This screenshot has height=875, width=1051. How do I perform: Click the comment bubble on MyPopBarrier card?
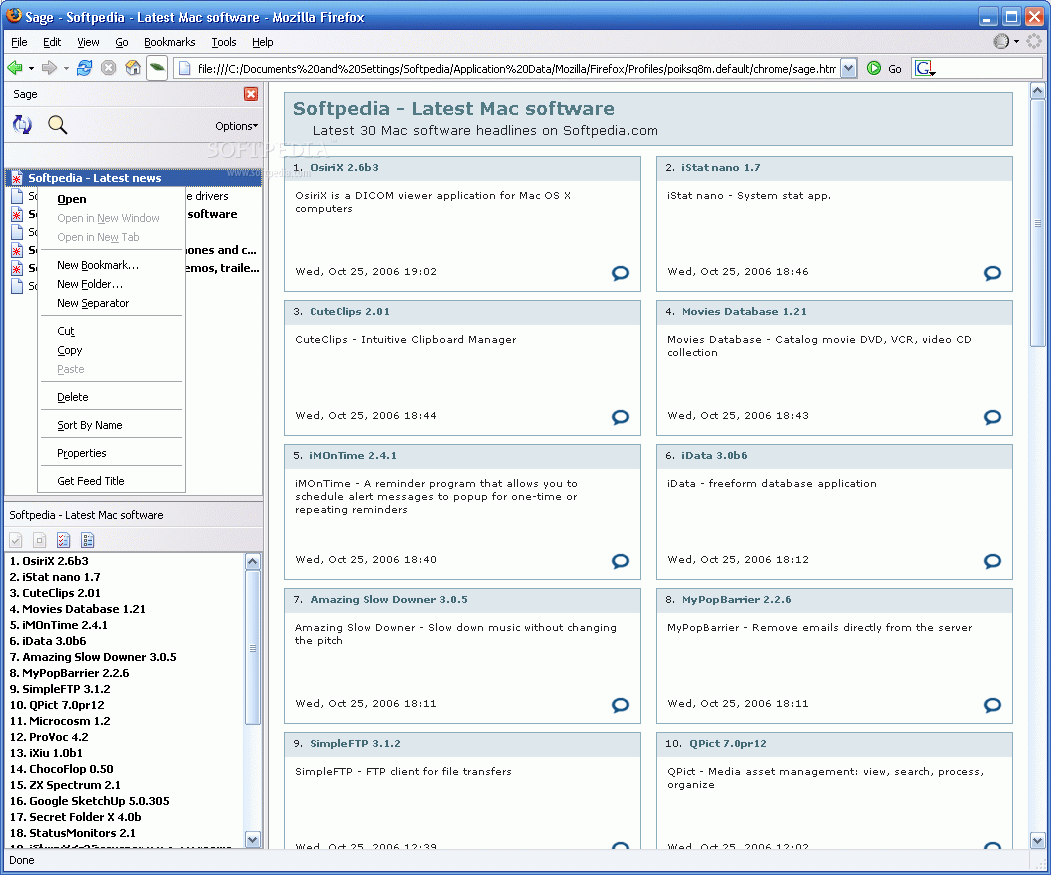992,705
